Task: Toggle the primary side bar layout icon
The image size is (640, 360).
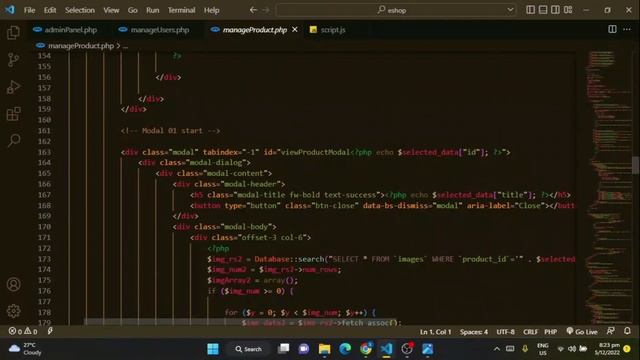Action: (530, 10)
